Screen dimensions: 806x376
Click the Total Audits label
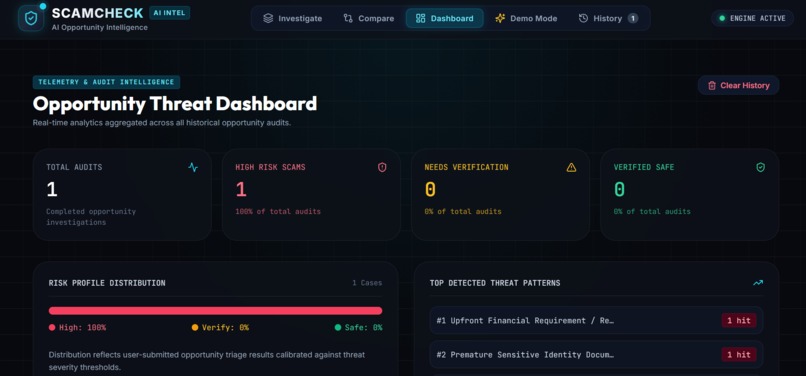point(74,167)
